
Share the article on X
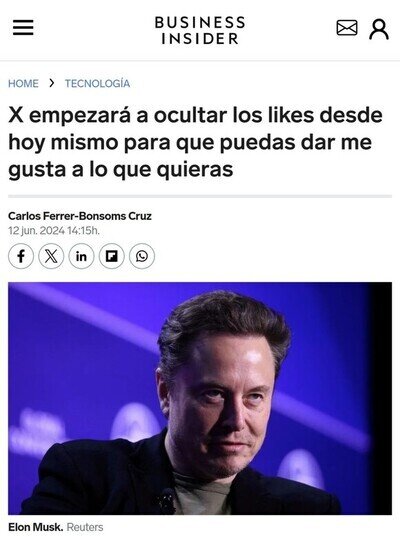[51, 256]
